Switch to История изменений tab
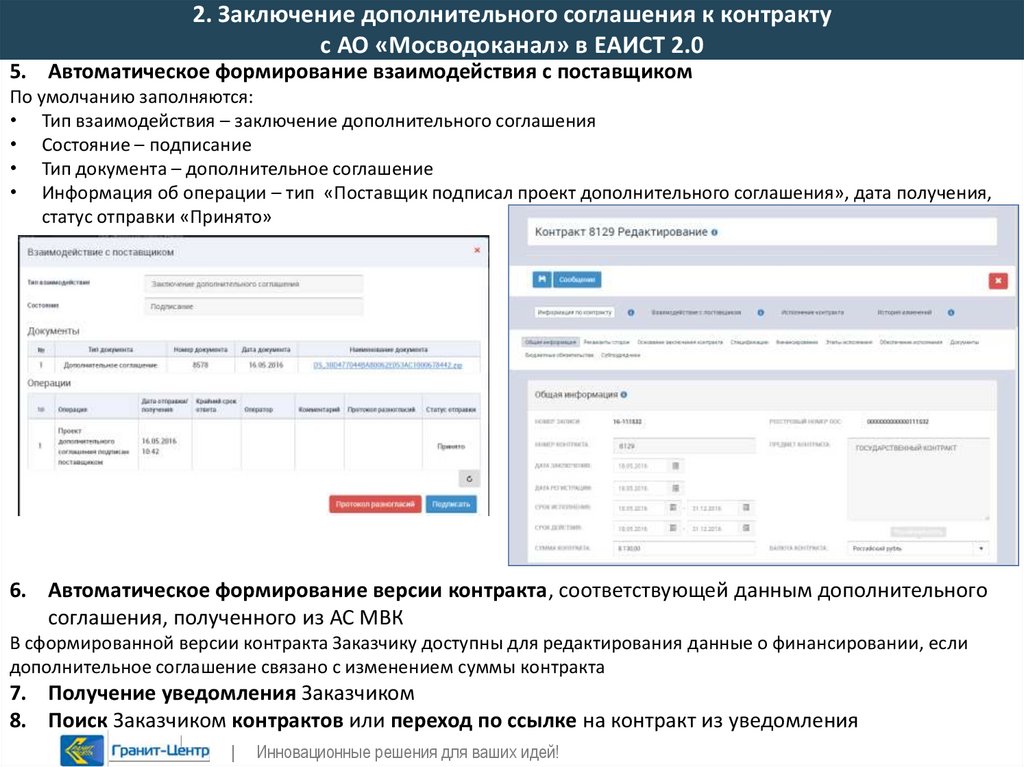 [904, 312]
